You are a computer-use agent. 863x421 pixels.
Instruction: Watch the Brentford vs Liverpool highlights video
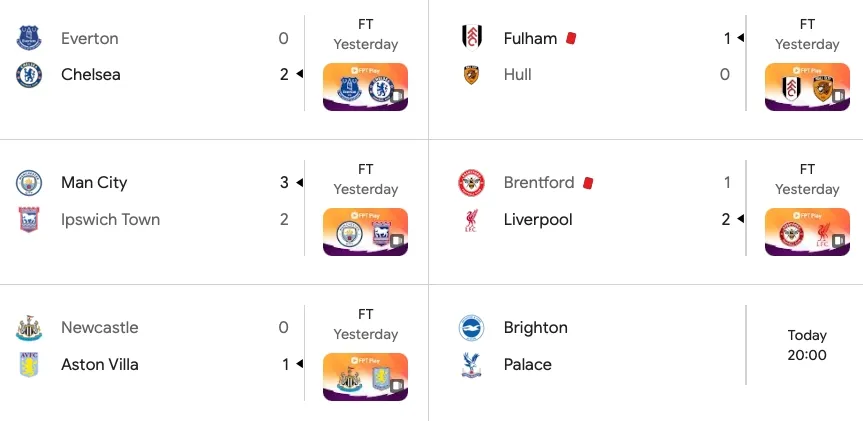[x=807, y=232]
